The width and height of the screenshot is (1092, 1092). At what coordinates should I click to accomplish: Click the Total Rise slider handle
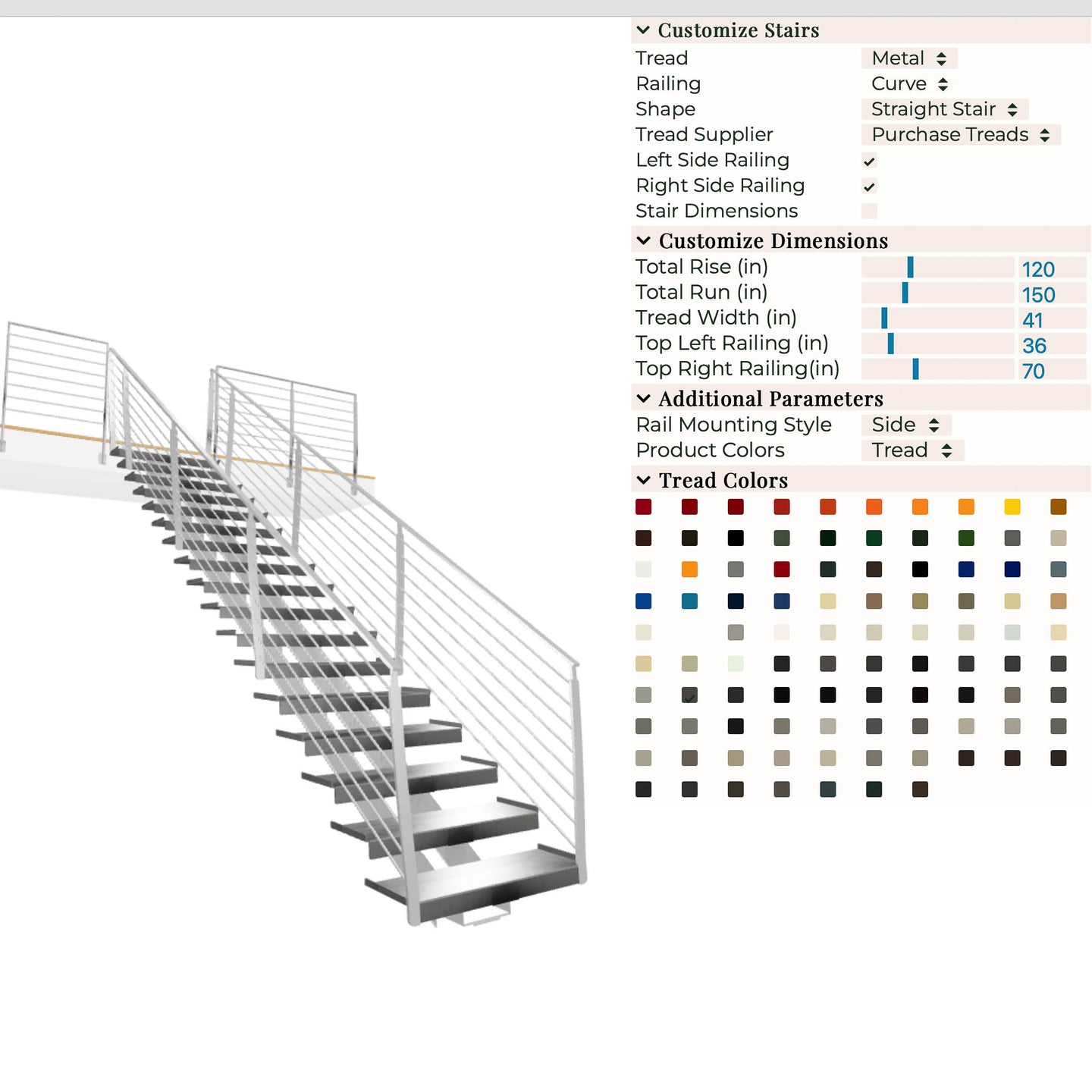910,268
